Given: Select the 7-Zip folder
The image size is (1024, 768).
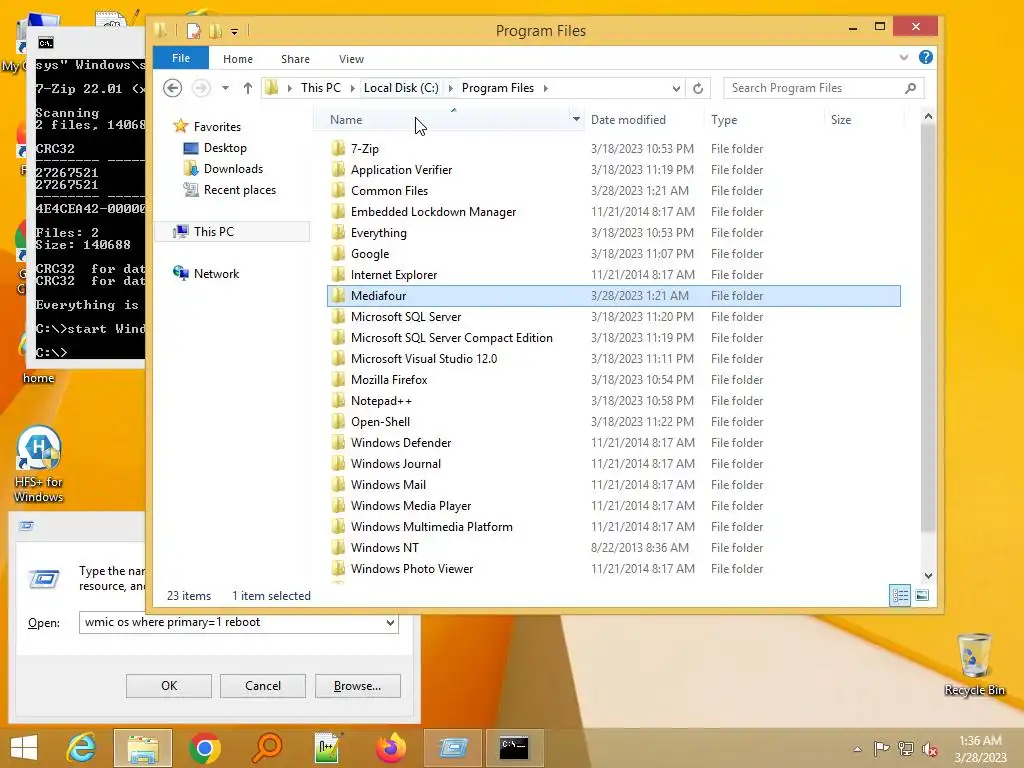Looking at the screenshot, I should [364, 149].
